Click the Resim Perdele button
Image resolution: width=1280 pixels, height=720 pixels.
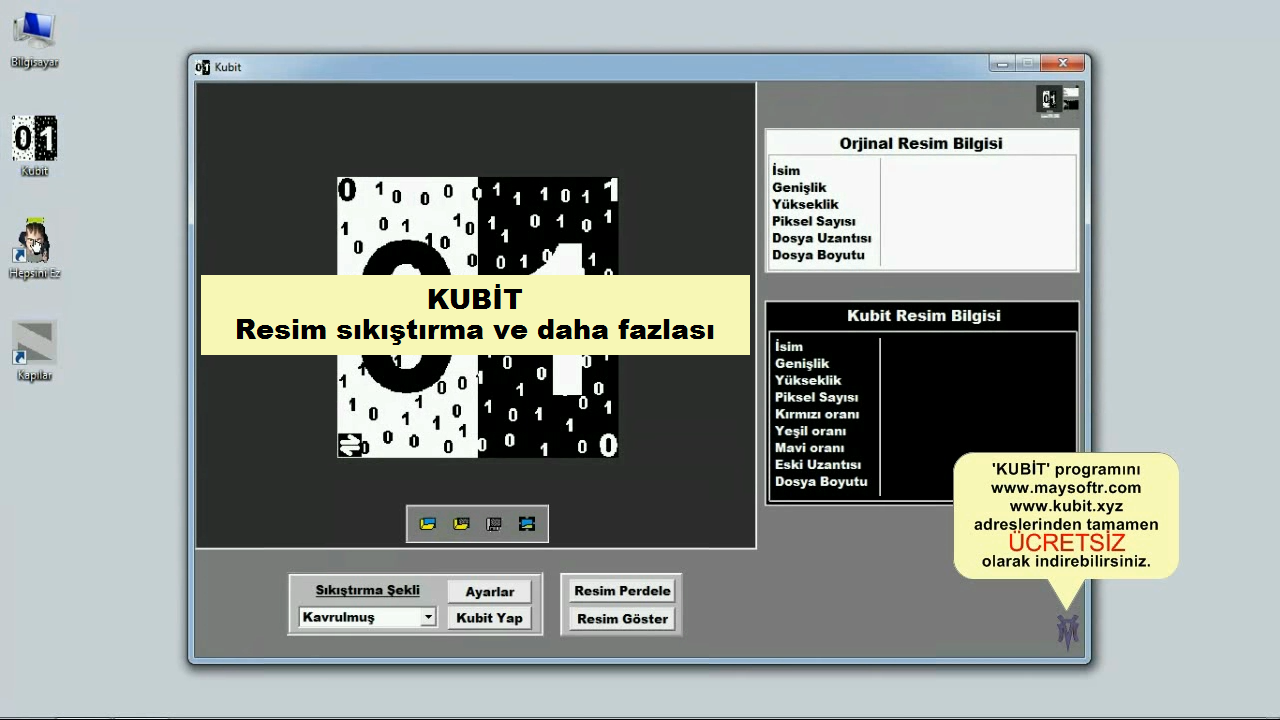(622, 591)
